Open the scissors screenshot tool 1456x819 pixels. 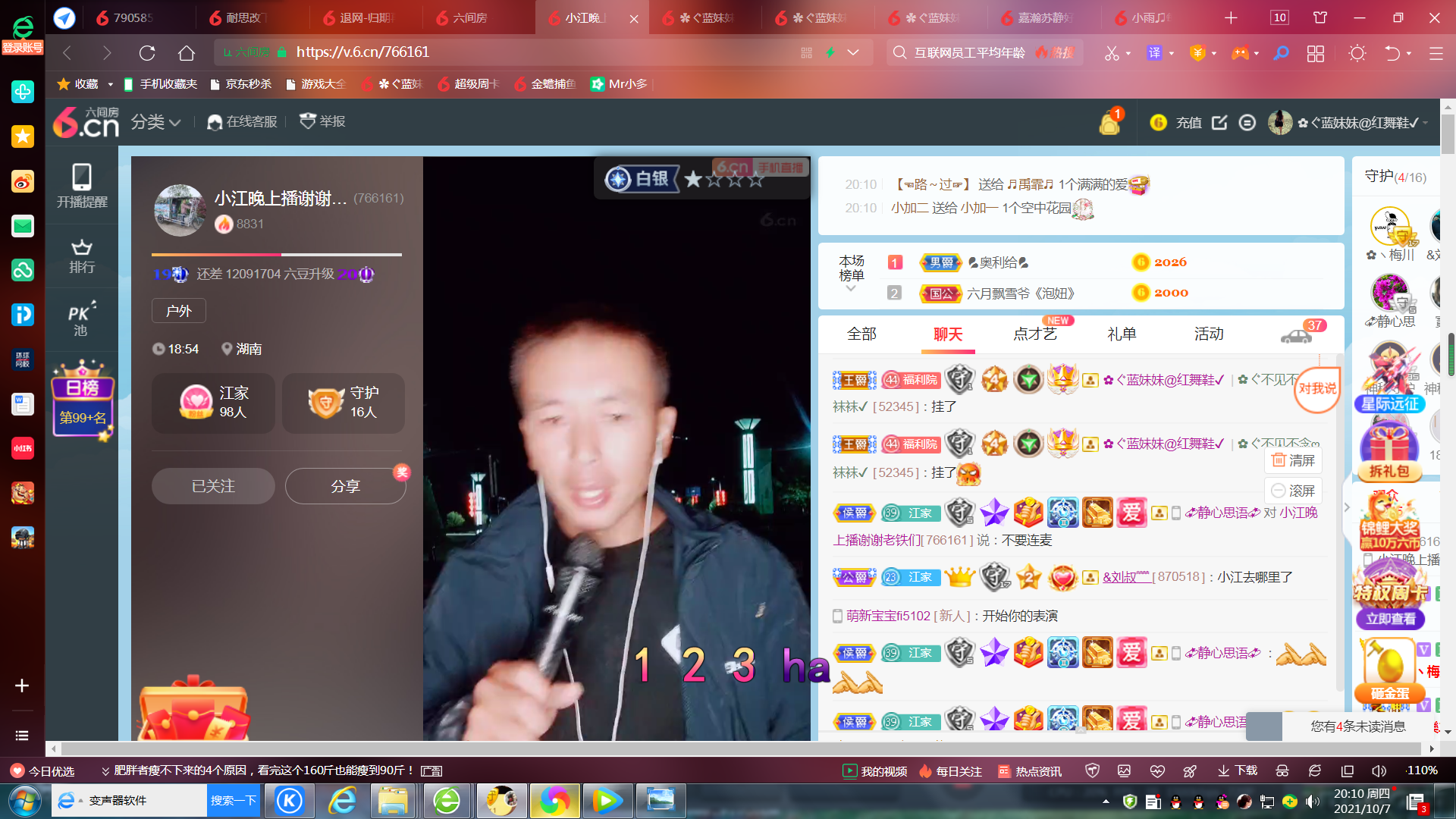pos(1112,53)
